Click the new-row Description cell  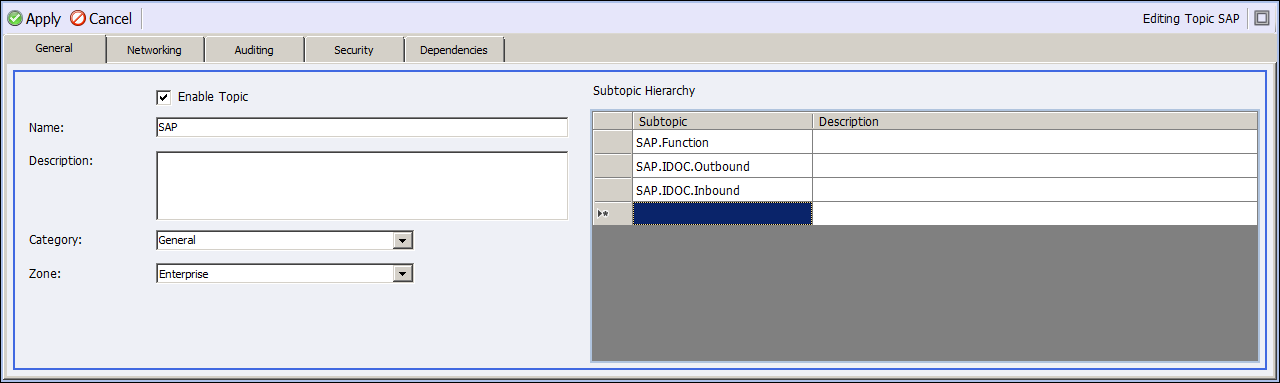tap(1035, 213)
